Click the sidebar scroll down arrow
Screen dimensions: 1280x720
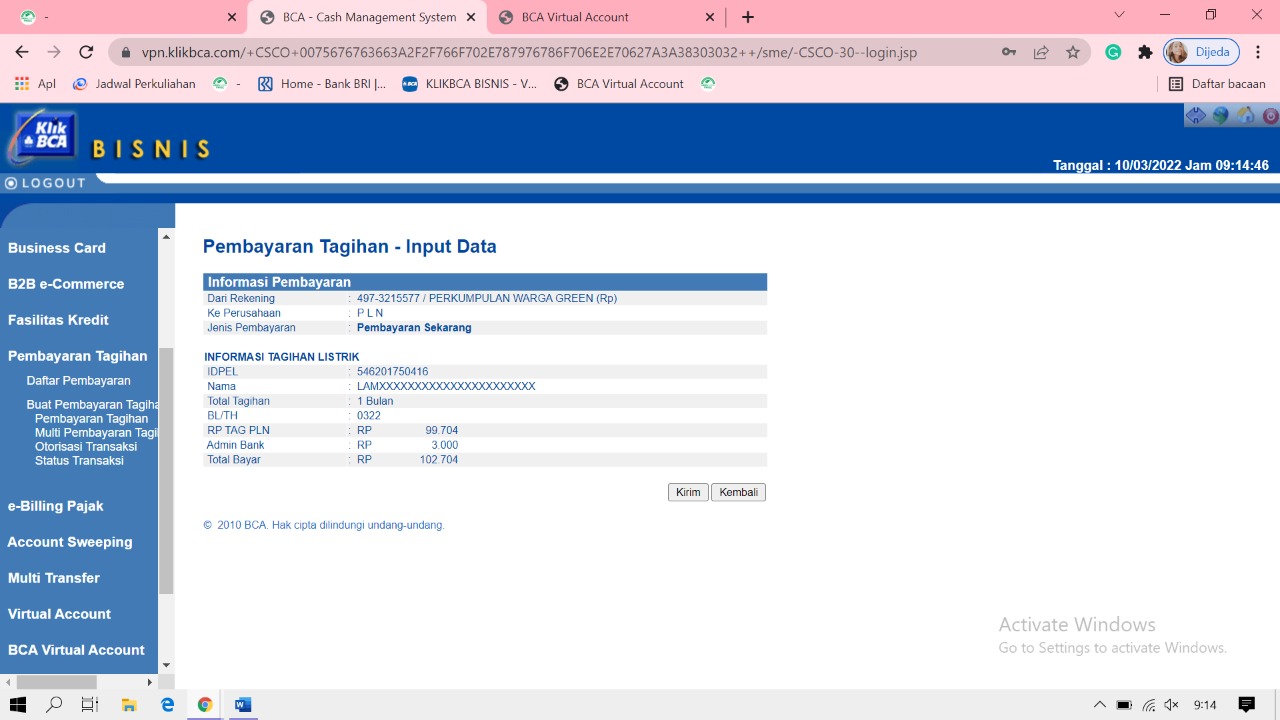point(166,665)
